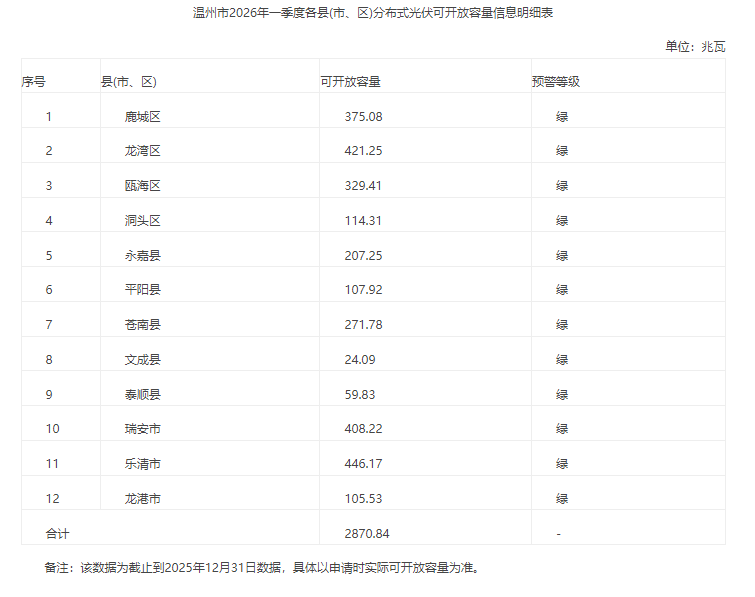Click the 序号 column header

34,82
